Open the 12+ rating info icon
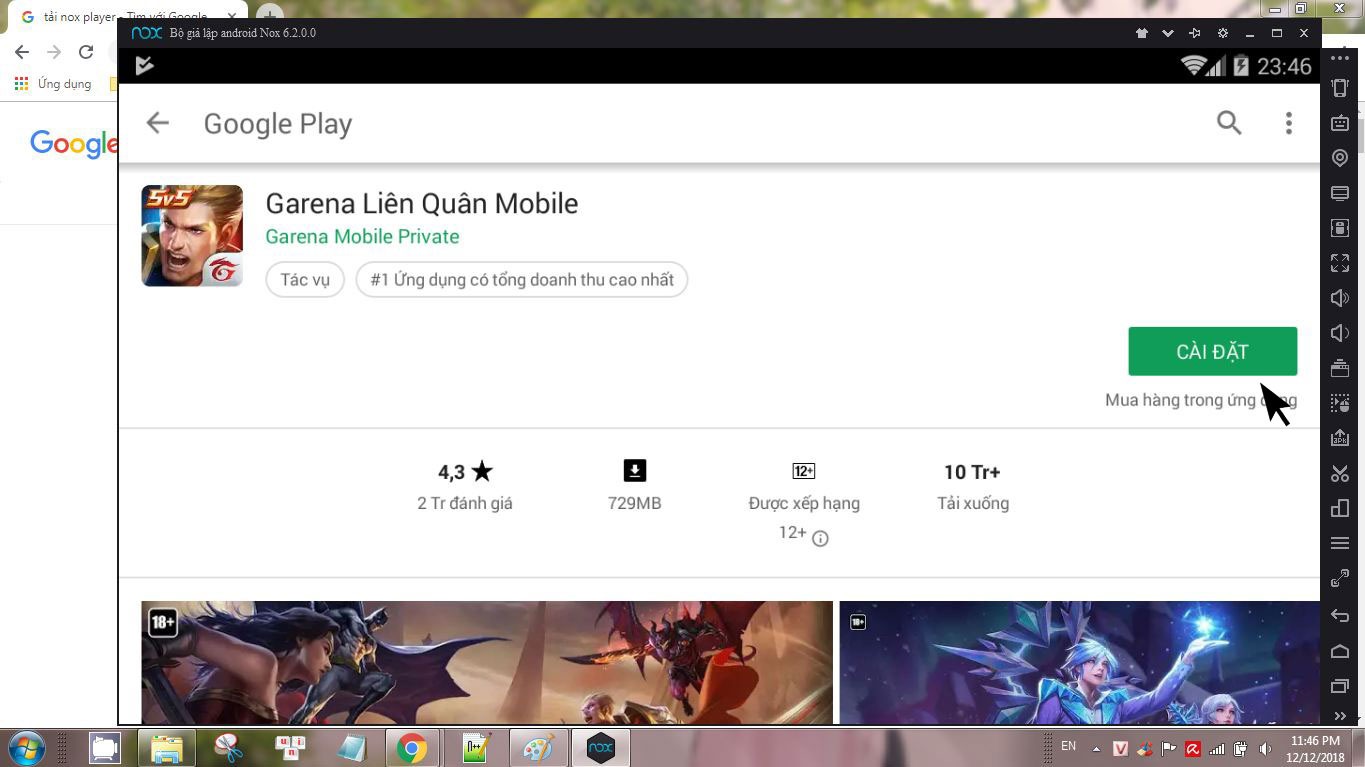This screenshot has height=767, width=1365. click(820, 539)
